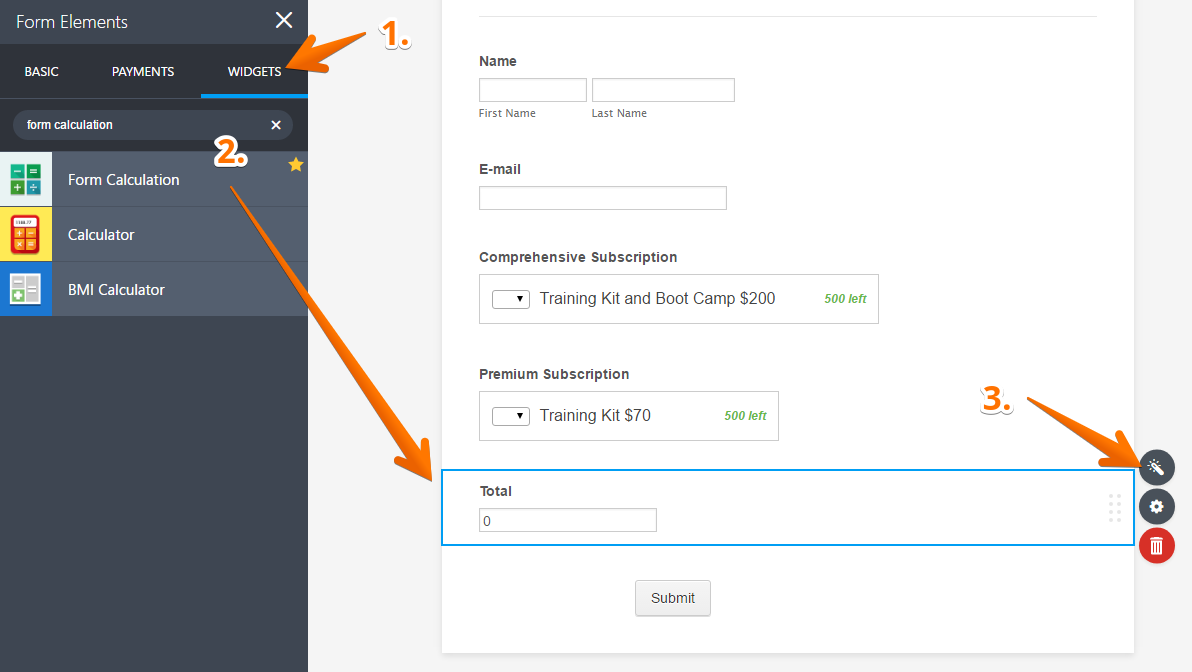
Task: Close the Form Elements panel
Action: (x=284, y=21)
